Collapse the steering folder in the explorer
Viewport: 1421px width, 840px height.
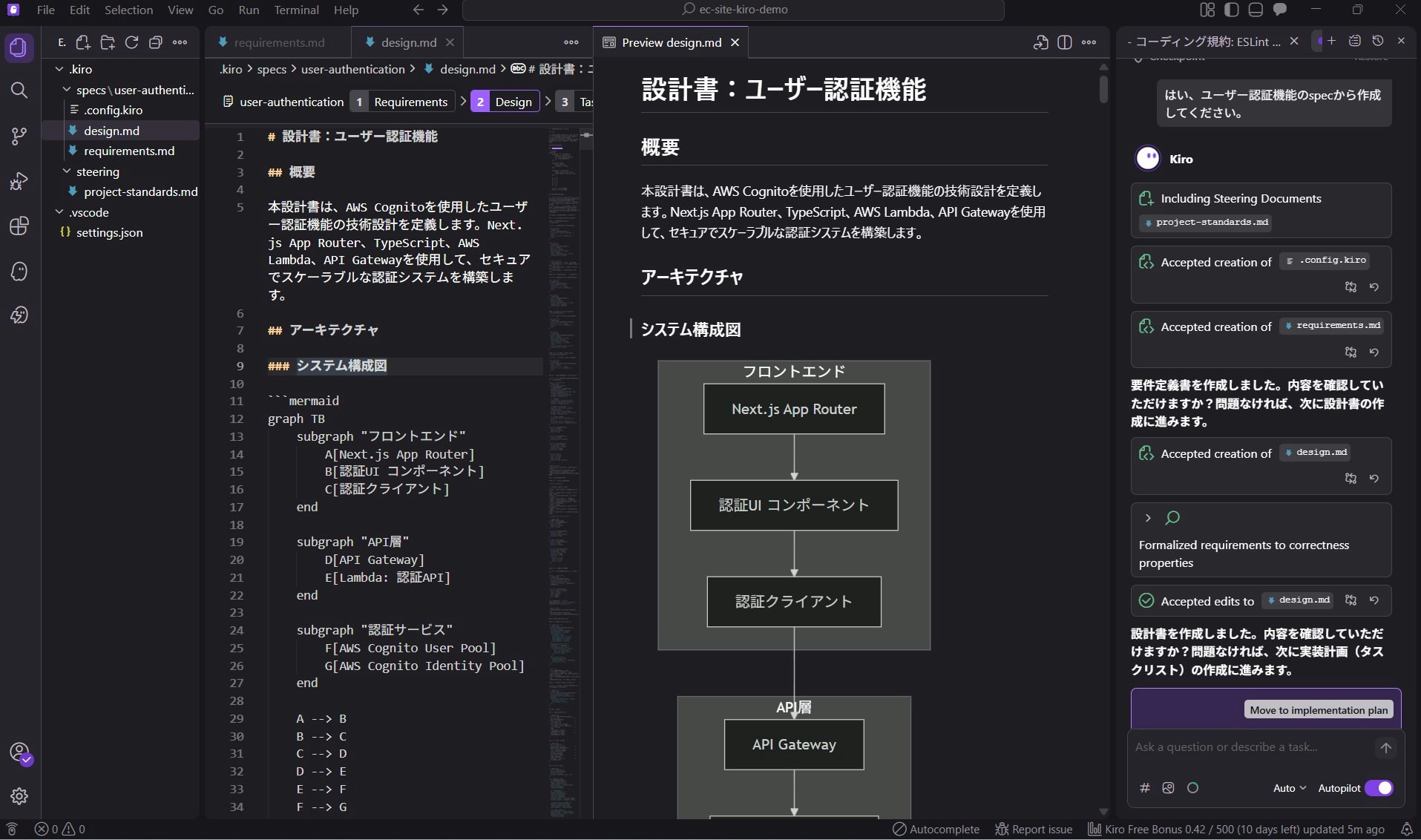point(97,171)
